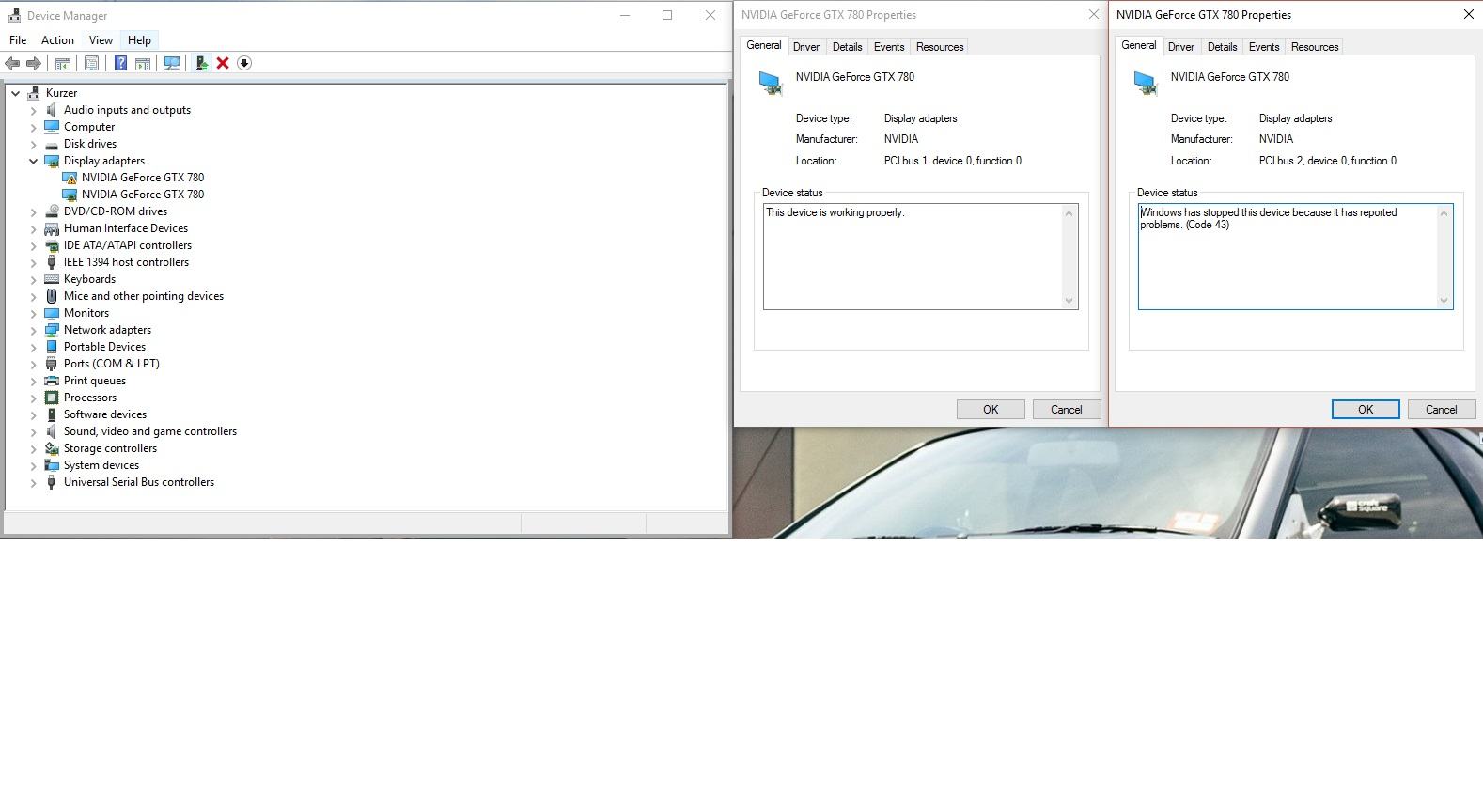The width and height of the screenshot is (1483, 812).
Task: Expand the IEEE 1394 host controllers category
Action: pyautogui.click(x=34, y=262)
